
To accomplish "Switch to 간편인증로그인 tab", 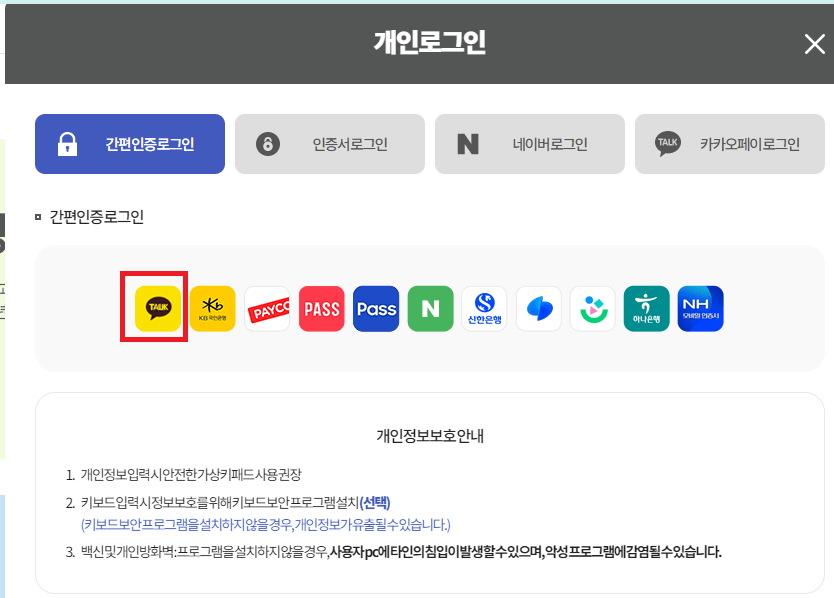I will (x=130, y=144).
